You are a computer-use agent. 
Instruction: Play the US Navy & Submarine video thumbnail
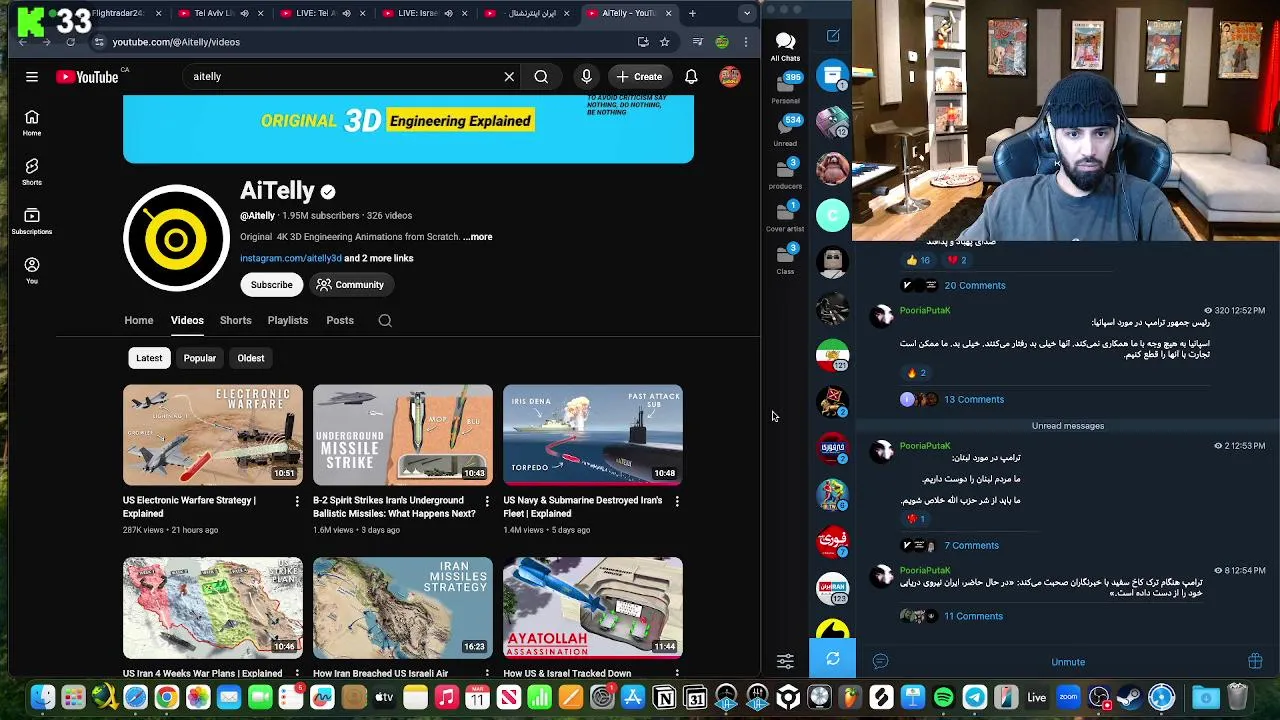click(x=593, y=435)
